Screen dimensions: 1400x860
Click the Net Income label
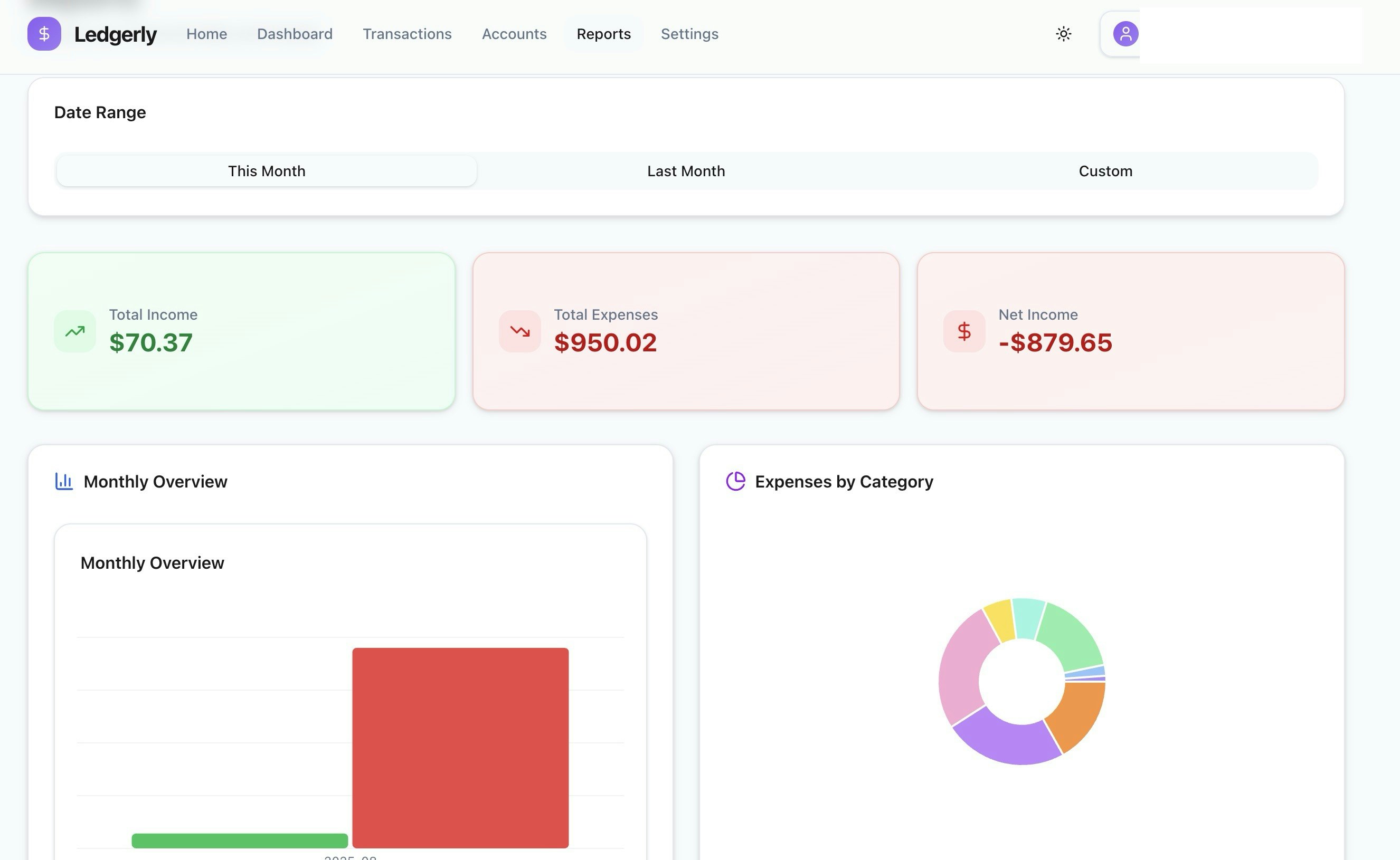(x=1038, y=314)
